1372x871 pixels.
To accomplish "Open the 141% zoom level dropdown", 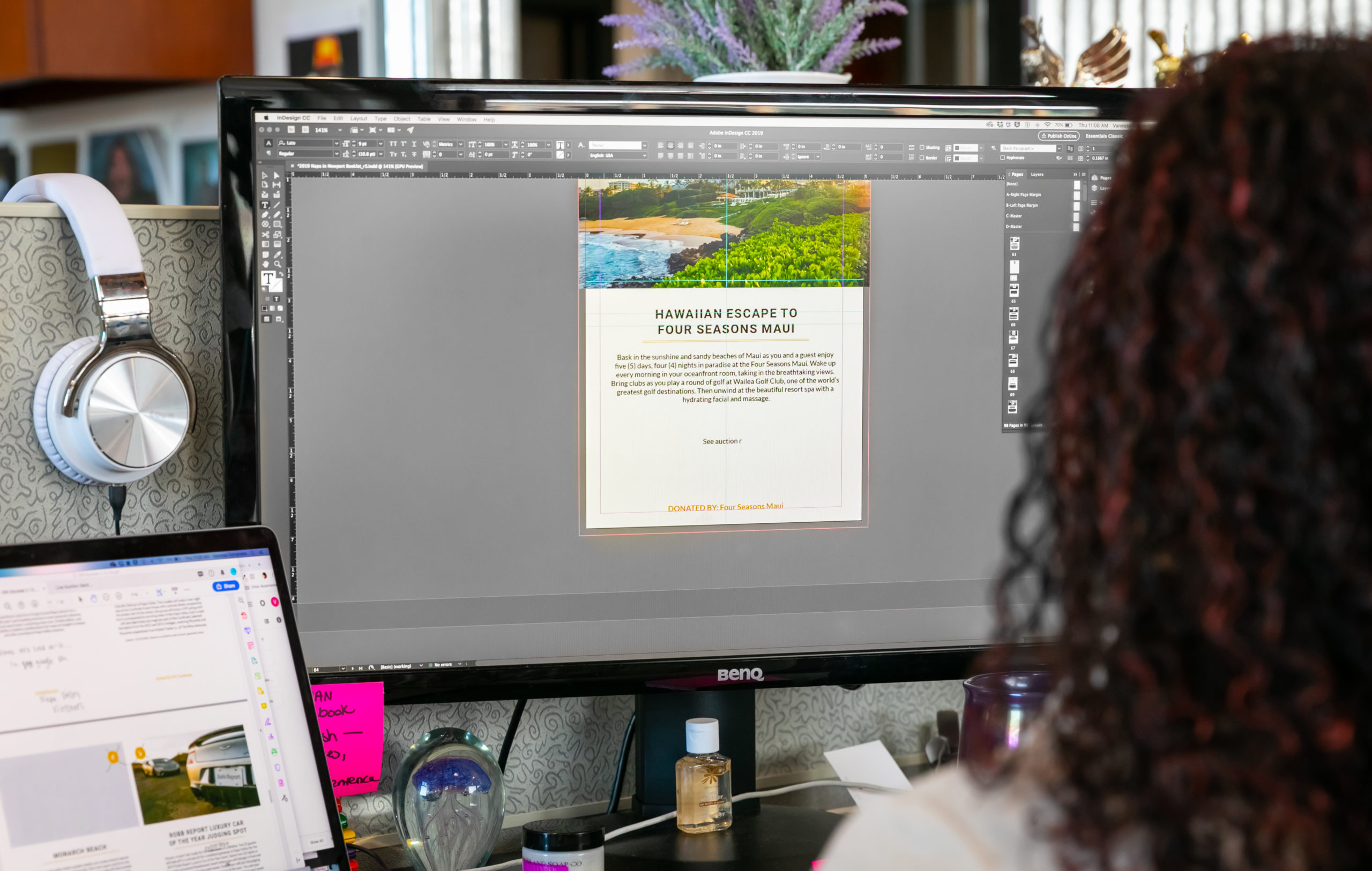I will coord(340,131).
